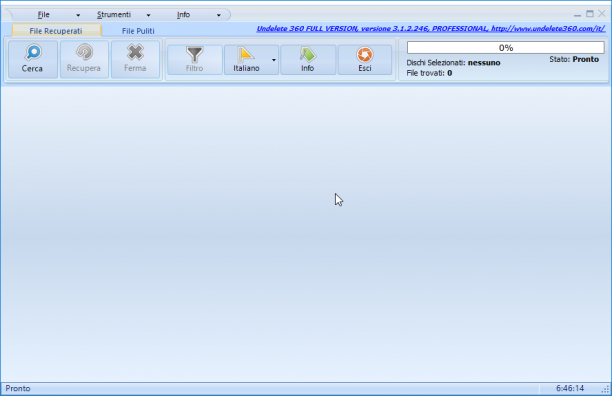Viewport: 612px width, 396px height.
Task: Start a search with the Cerca button
Action: click(x=33, y=59)
